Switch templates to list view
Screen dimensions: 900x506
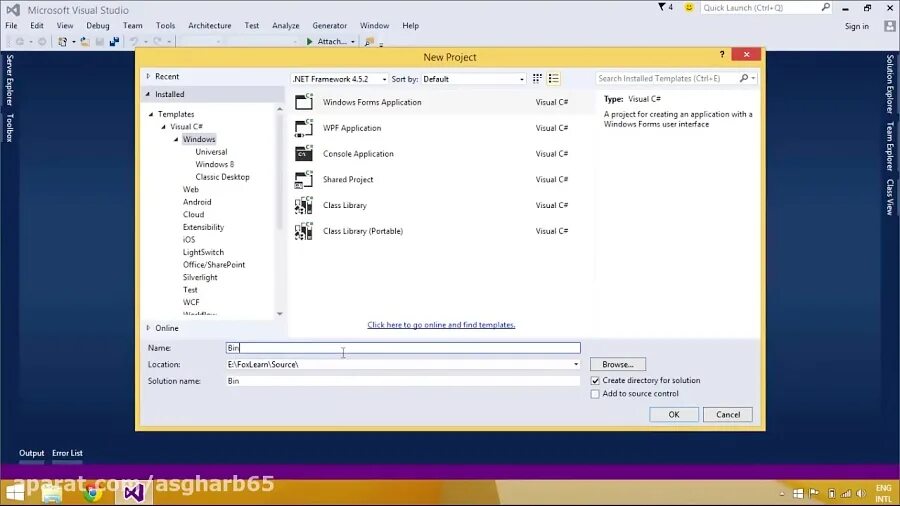coord(553,79)
